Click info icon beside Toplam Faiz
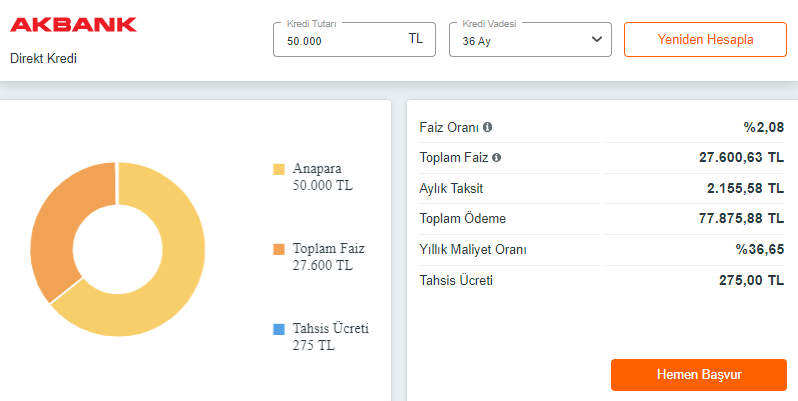The width and height of the screenshot is (798, 401). tap(497, 158)
